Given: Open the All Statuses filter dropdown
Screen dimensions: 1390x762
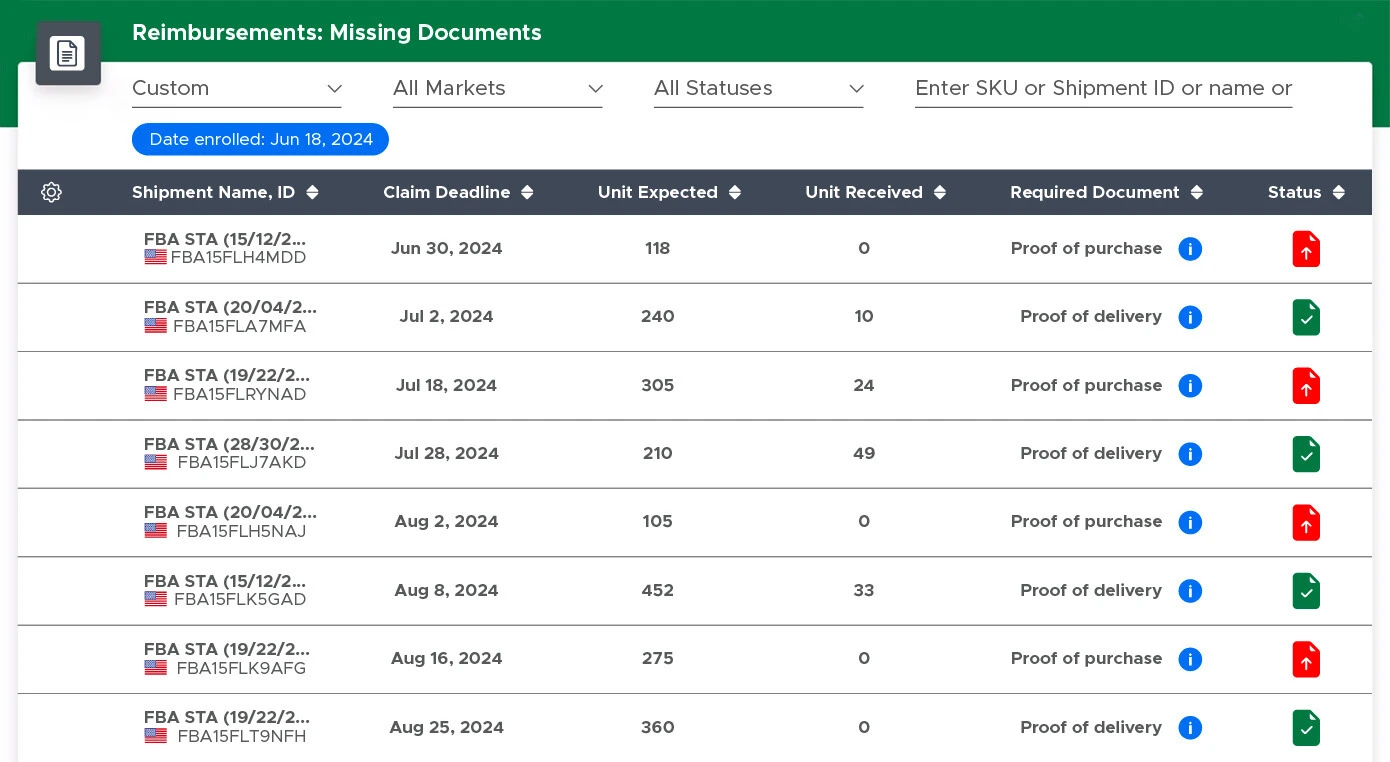Looking at the screenshot, I should coord(759,88).
